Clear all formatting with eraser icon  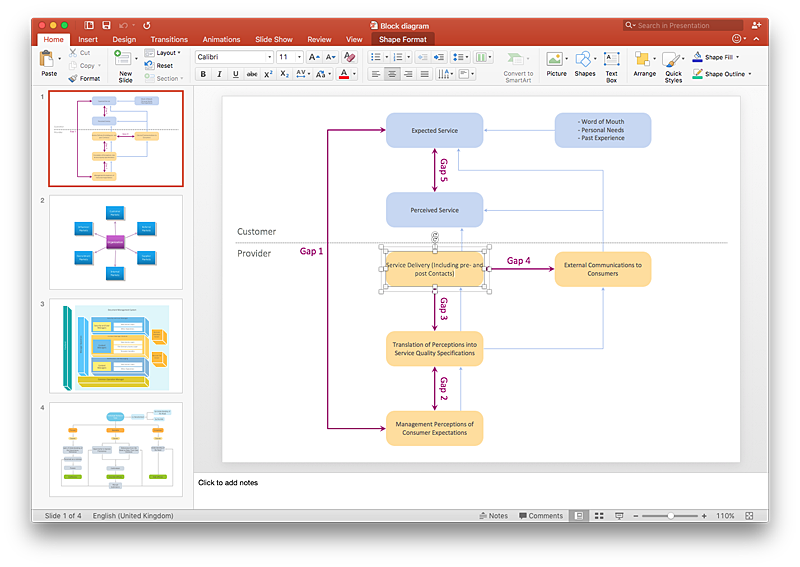[349, 57]
